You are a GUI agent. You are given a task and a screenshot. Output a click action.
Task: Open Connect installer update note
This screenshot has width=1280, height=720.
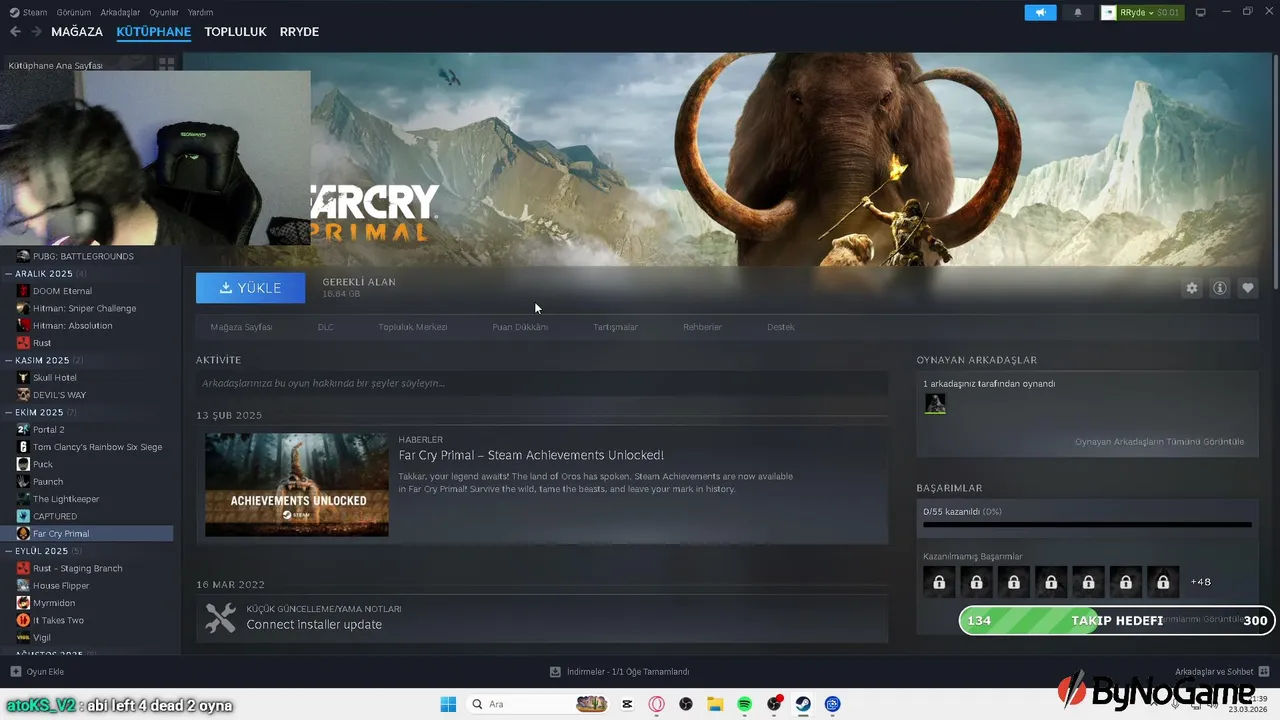pyautogui.click(x=314, y=625)
